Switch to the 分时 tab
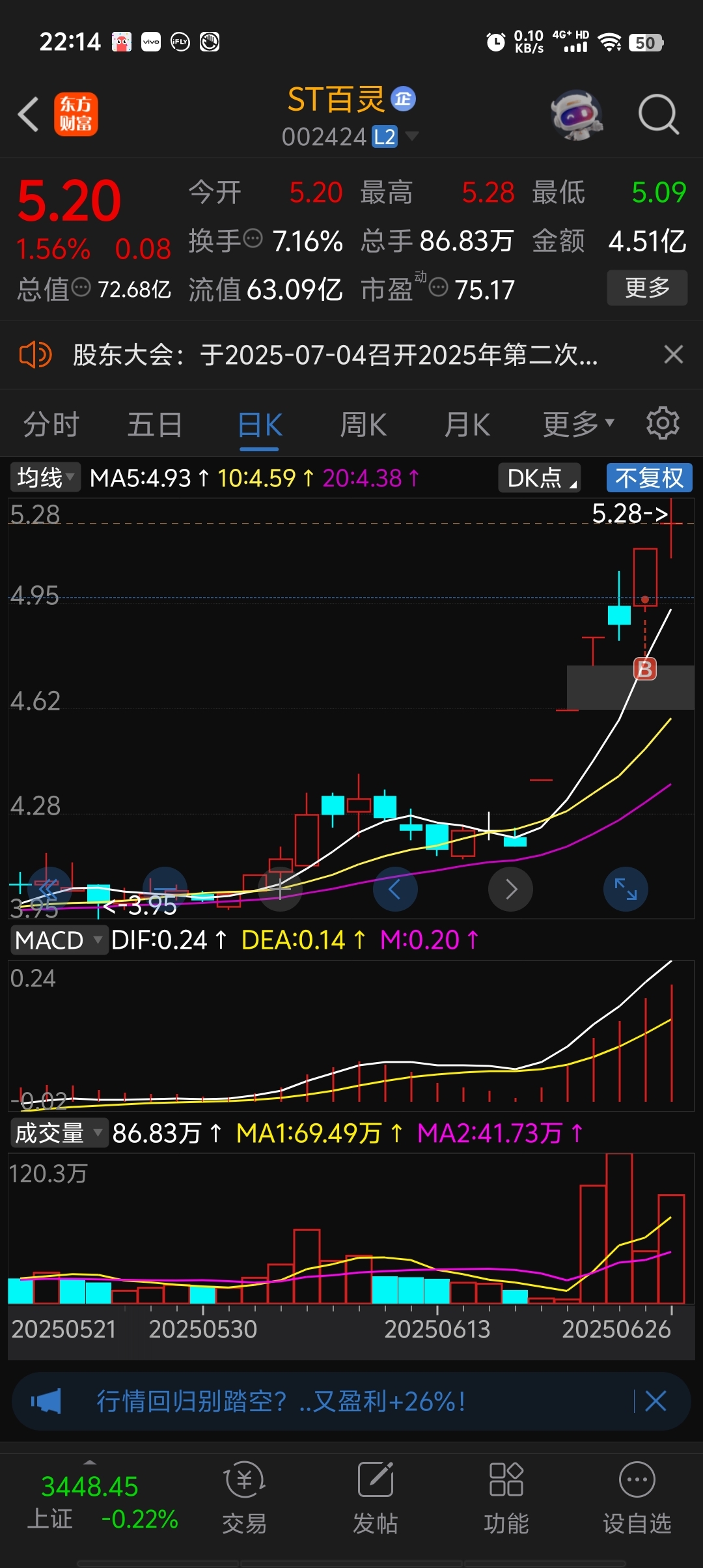This screenshot has height=1568, width=703. [51, 425]
